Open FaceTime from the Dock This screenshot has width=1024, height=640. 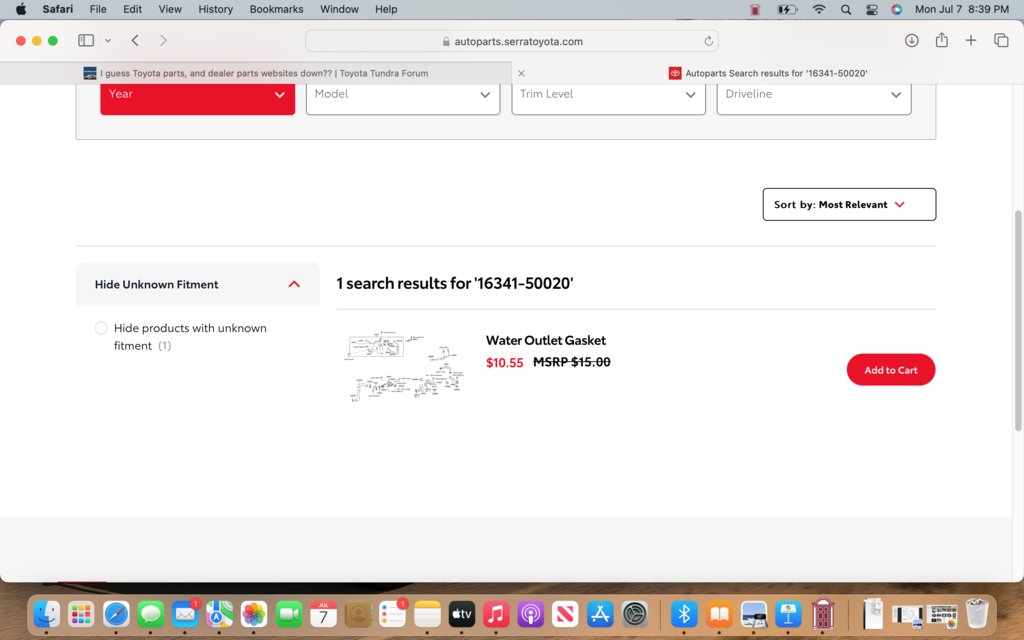tap(289, 614)
